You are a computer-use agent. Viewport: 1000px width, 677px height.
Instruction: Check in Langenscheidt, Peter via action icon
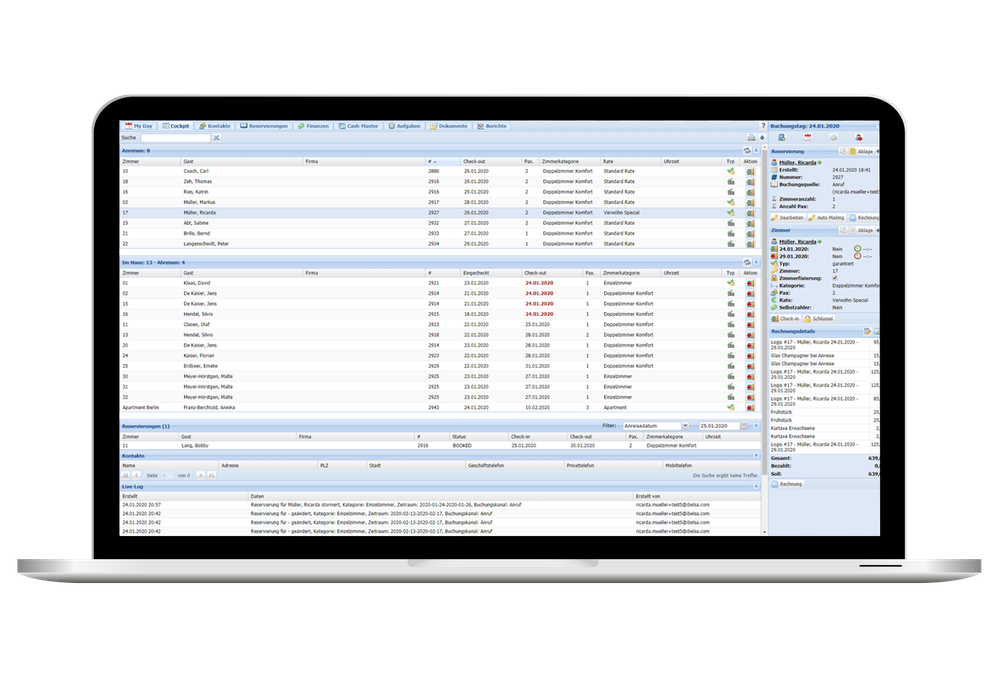click(x=751, y=244)
